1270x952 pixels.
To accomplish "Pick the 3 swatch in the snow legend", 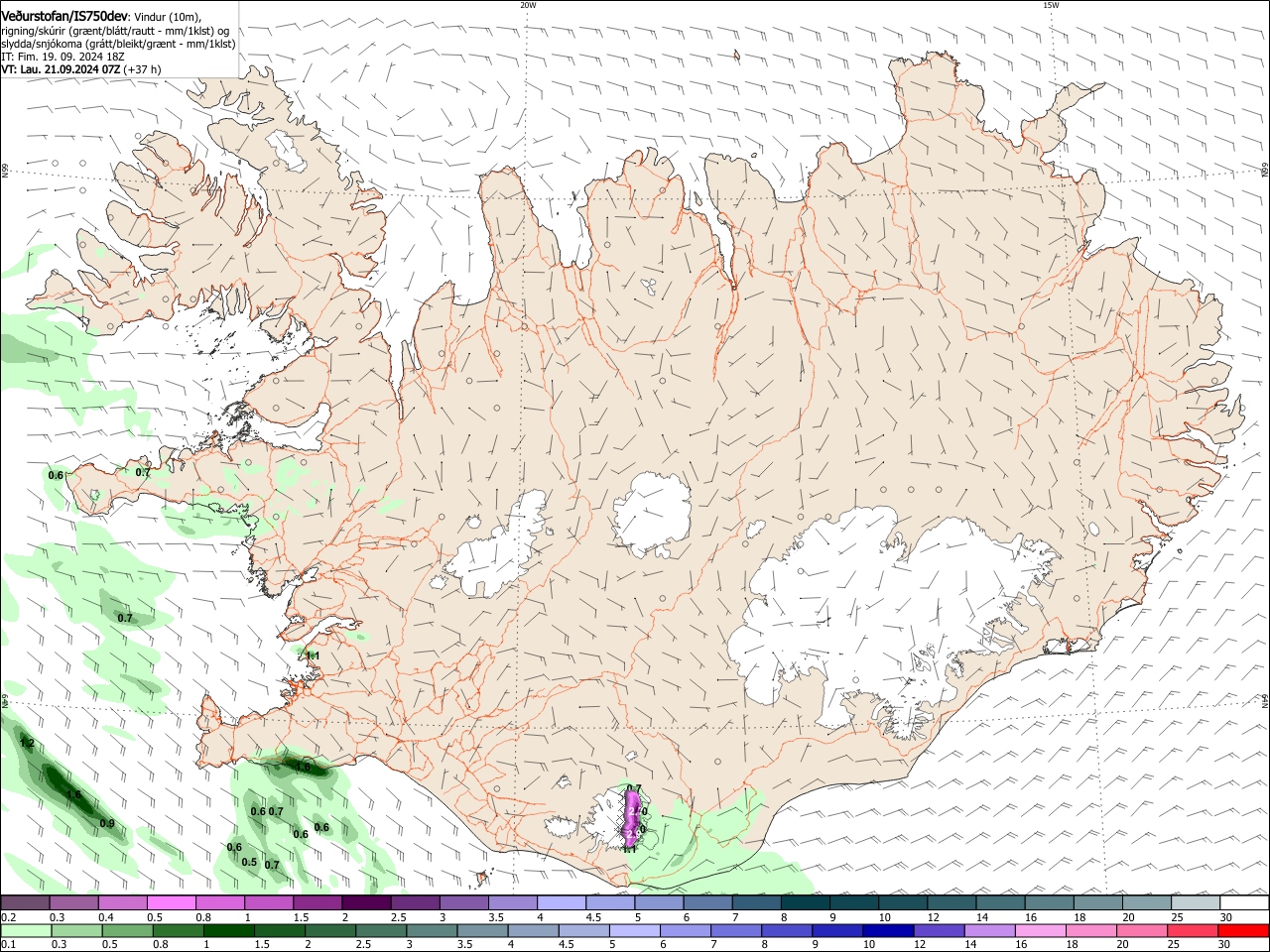I will [462, 902].
